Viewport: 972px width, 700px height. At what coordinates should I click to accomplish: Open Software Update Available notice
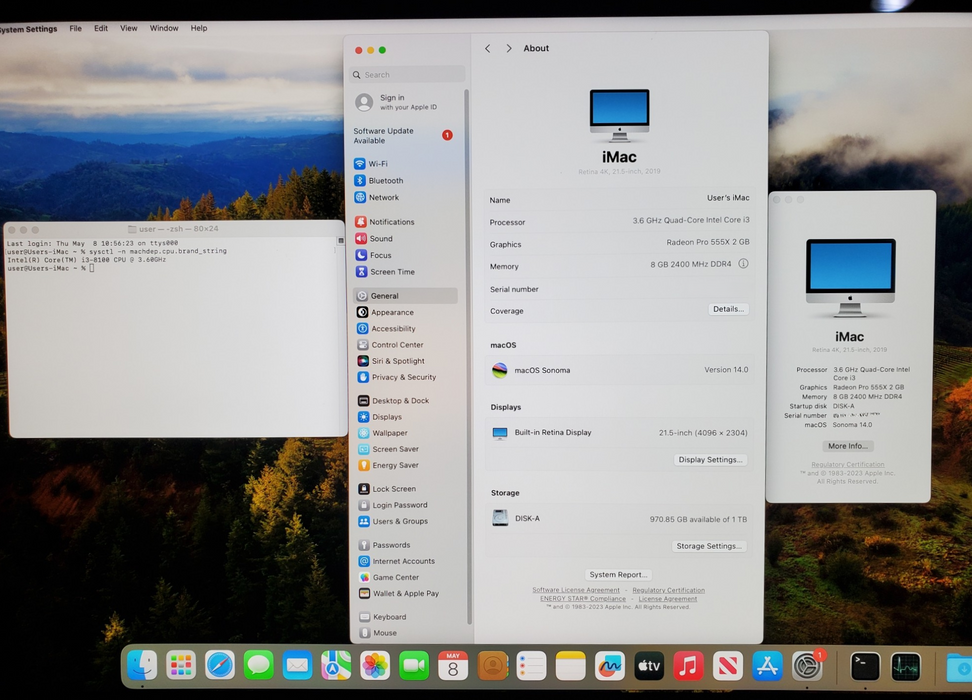coord(404,136)
